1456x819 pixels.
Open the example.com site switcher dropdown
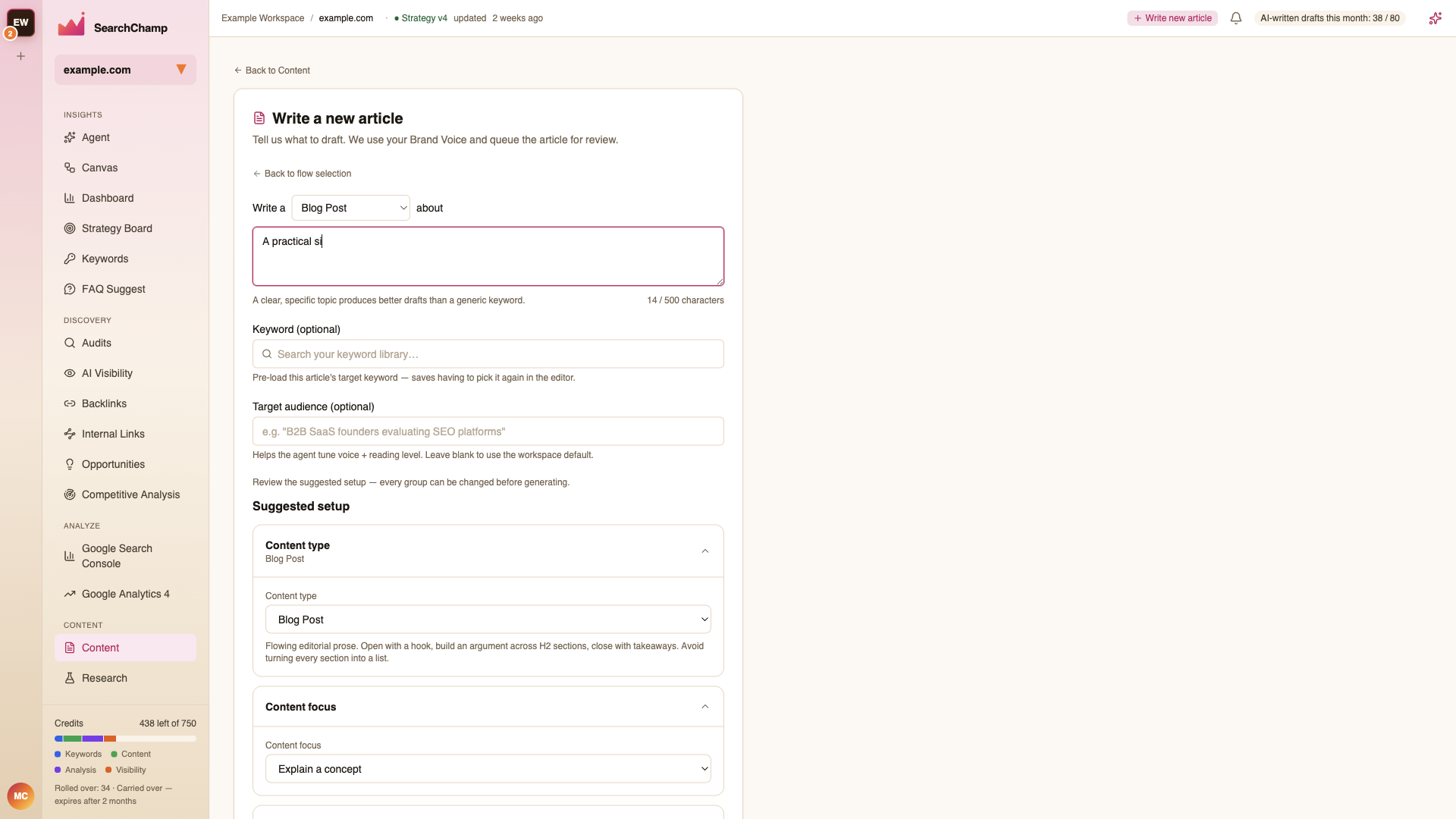[x=125, y=70]
